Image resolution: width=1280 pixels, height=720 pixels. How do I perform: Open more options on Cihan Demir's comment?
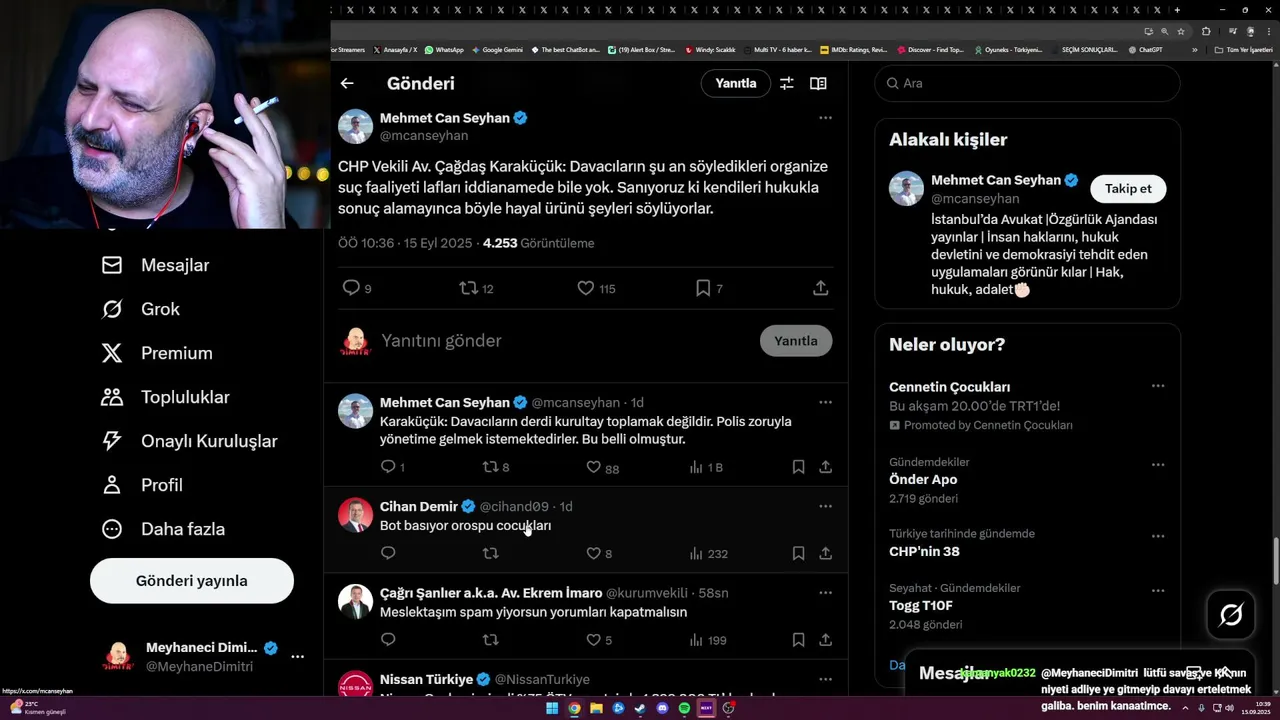(x=825, y=506)
